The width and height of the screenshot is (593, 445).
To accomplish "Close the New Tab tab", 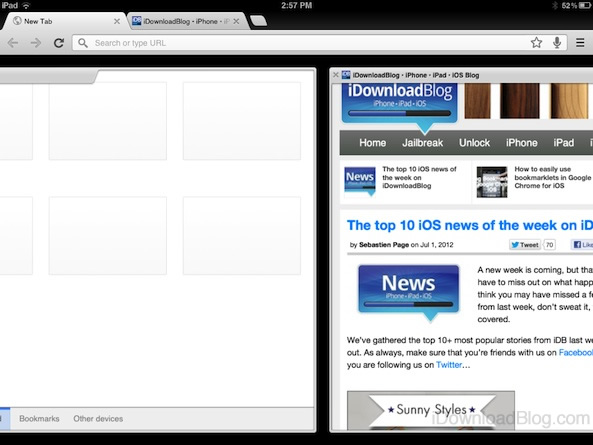I will 117,22.
